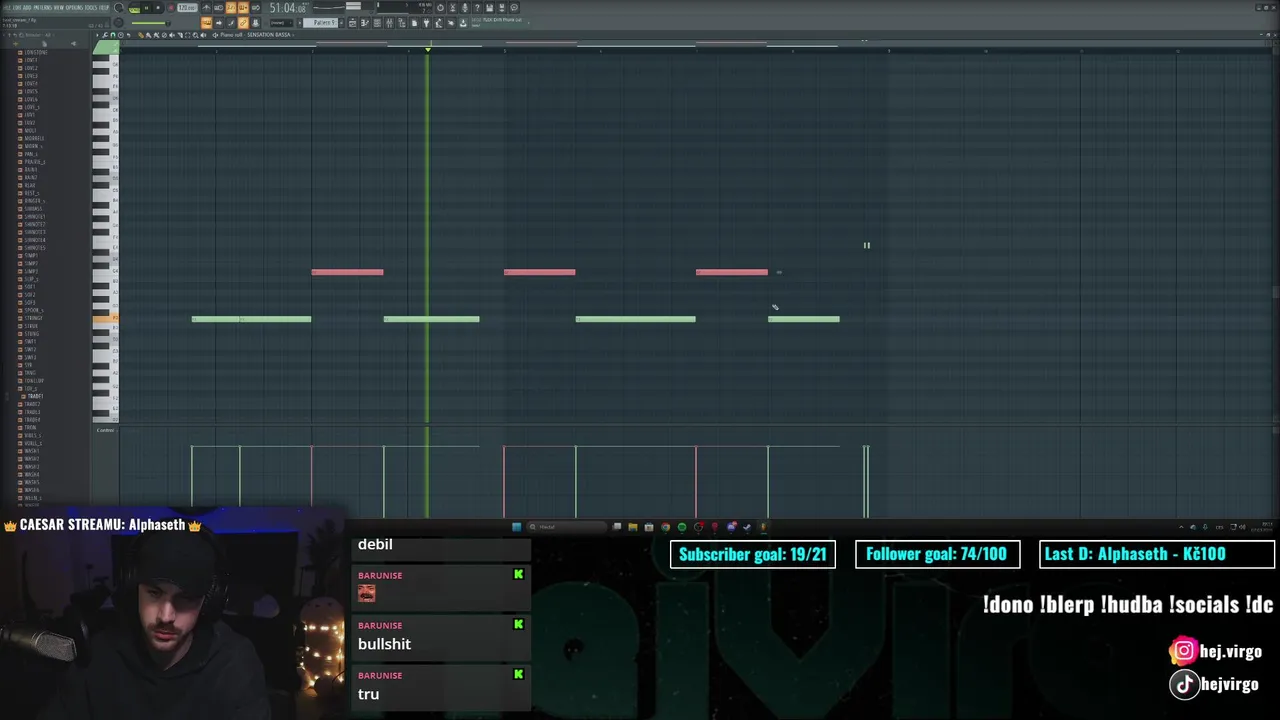Screen dimensions: 1280x720
Task: Click the question mark help icon
Action: pos(477,8)
